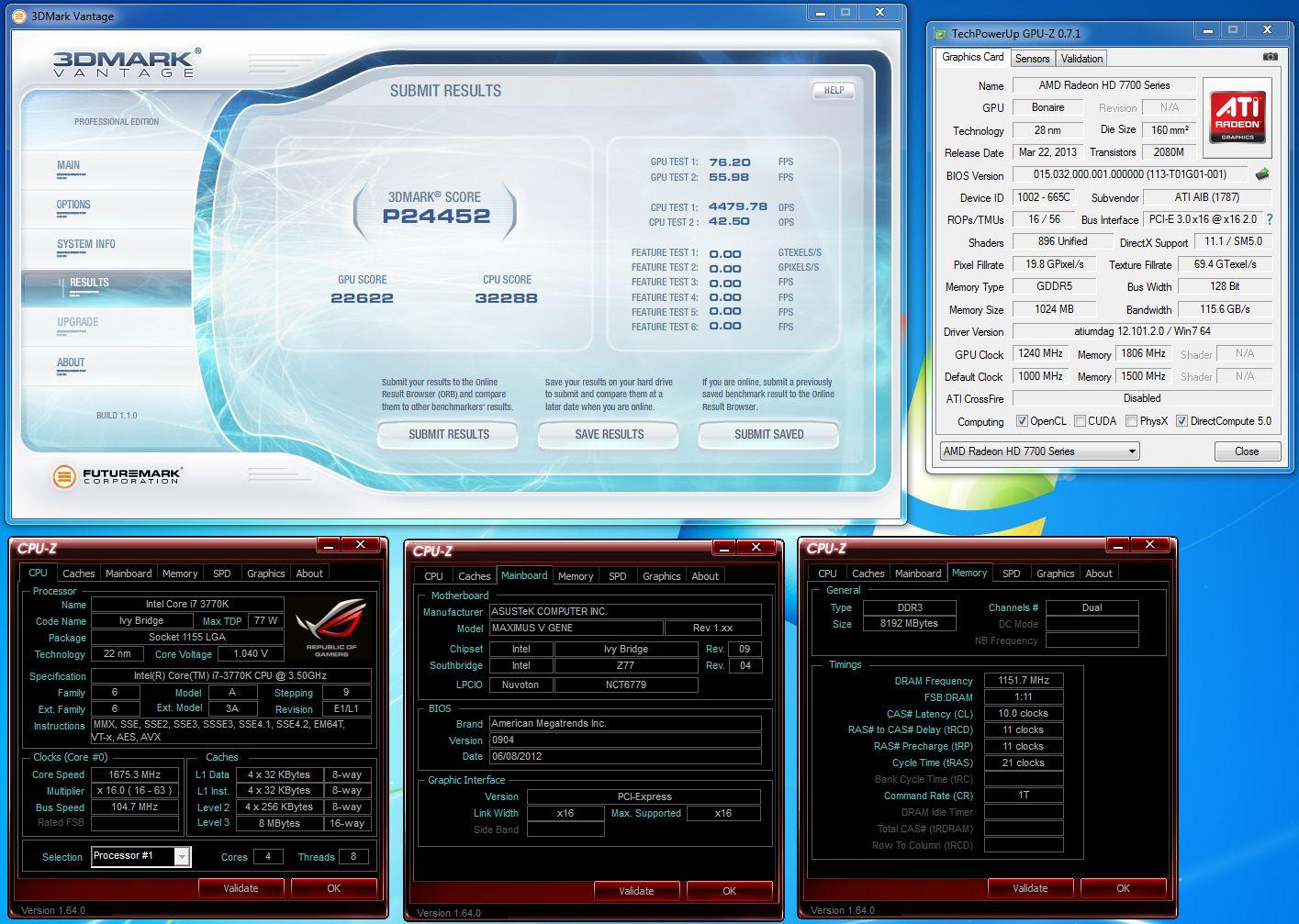Click OK in the right CPU-Z window
1299x924 pixels.
[1123, 888]
